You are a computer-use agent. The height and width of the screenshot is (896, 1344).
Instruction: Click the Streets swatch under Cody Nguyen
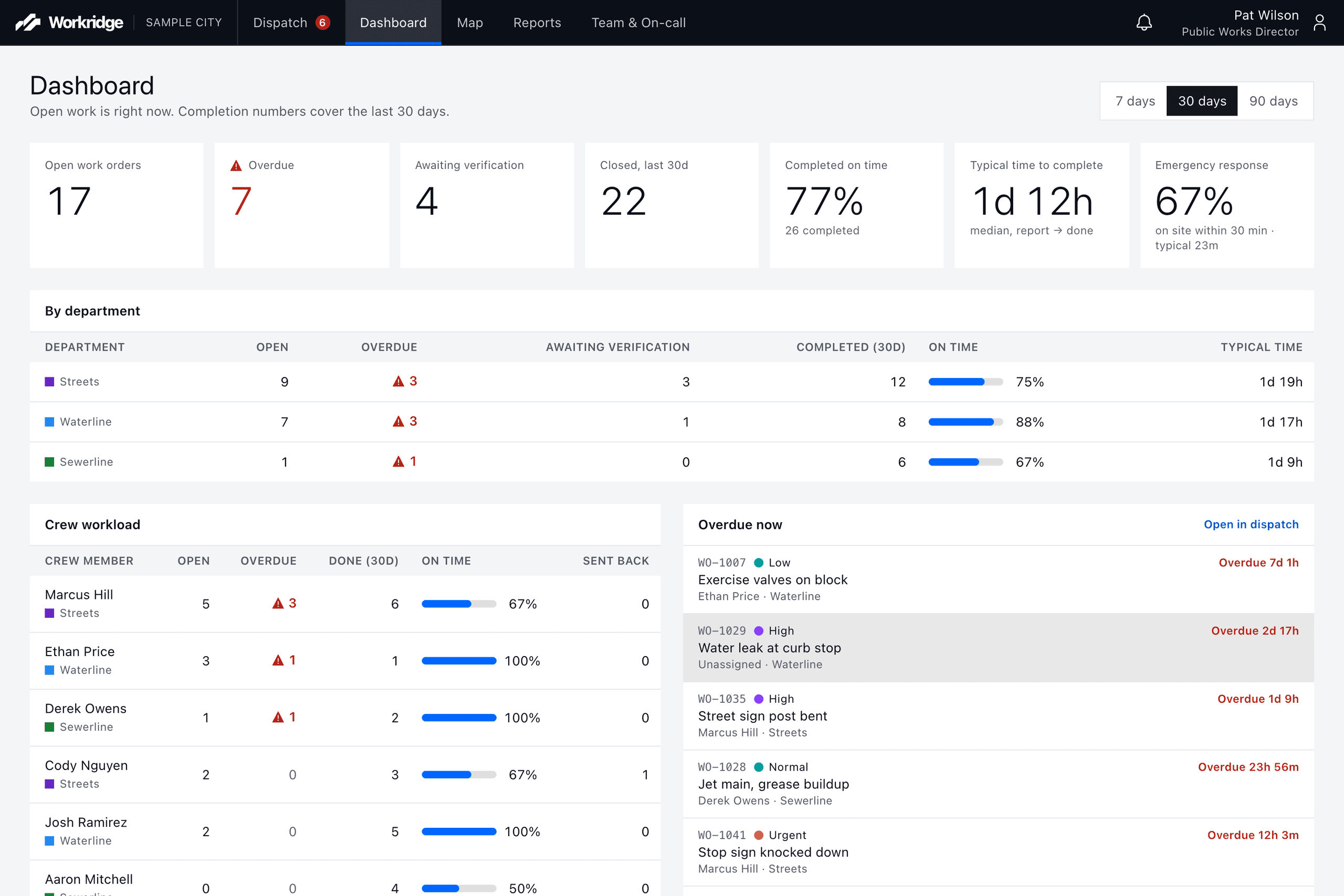[x=50, y=784]
